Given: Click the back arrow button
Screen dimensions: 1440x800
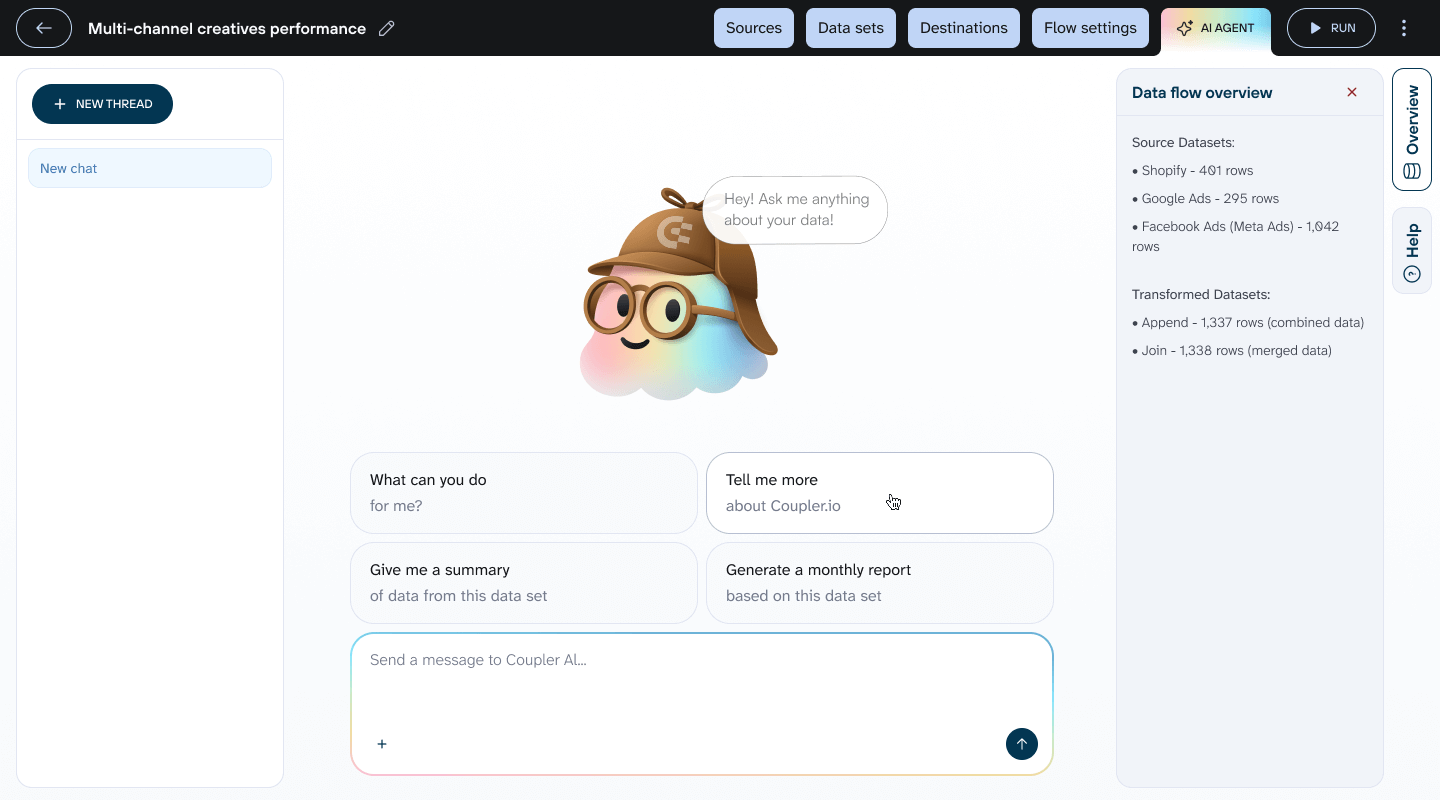Looking at the screenshot, I should [x=44, y=28].
